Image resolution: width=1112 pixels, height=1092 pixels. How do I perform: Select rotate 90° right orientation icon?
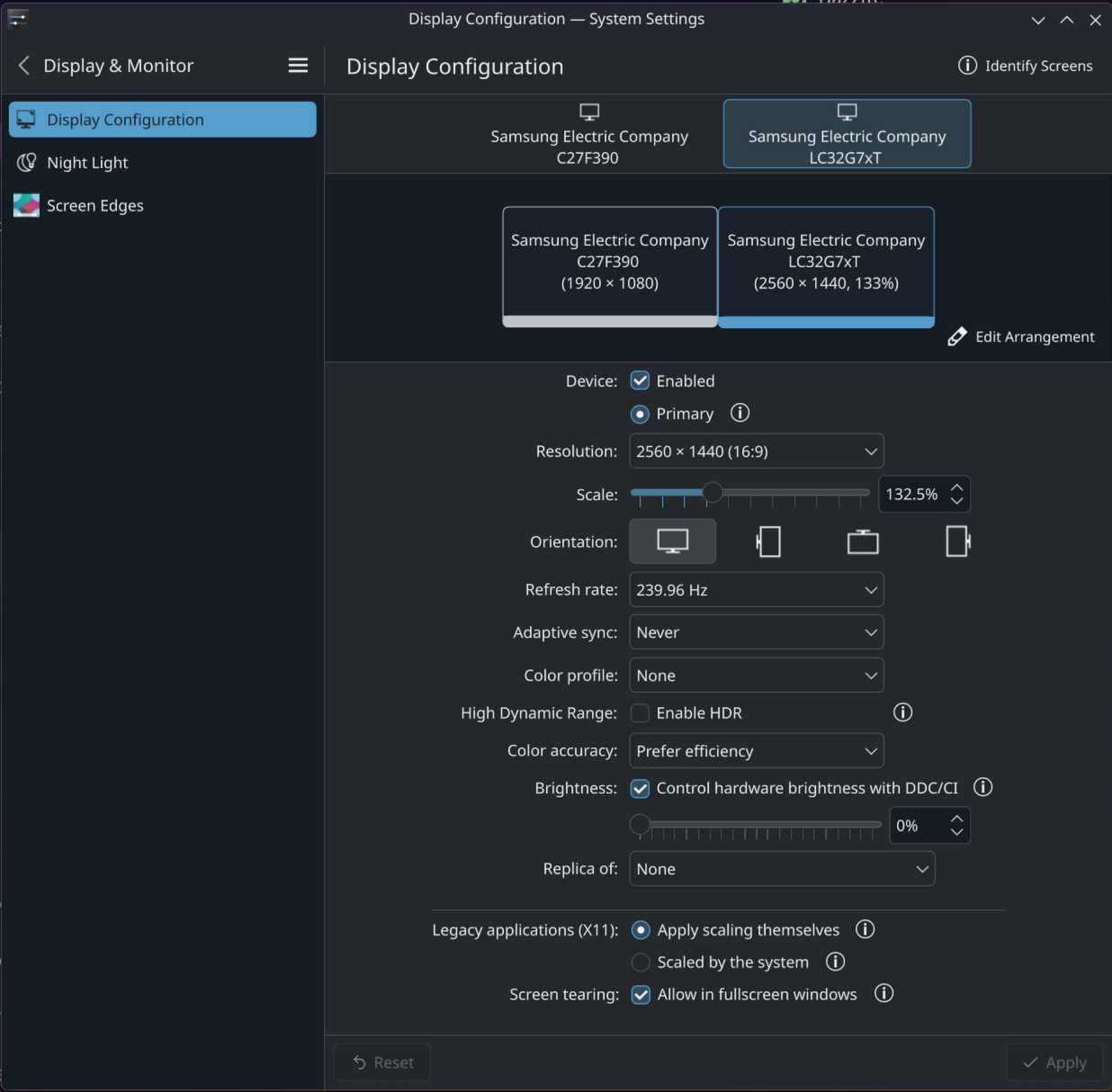coord(958,542)
